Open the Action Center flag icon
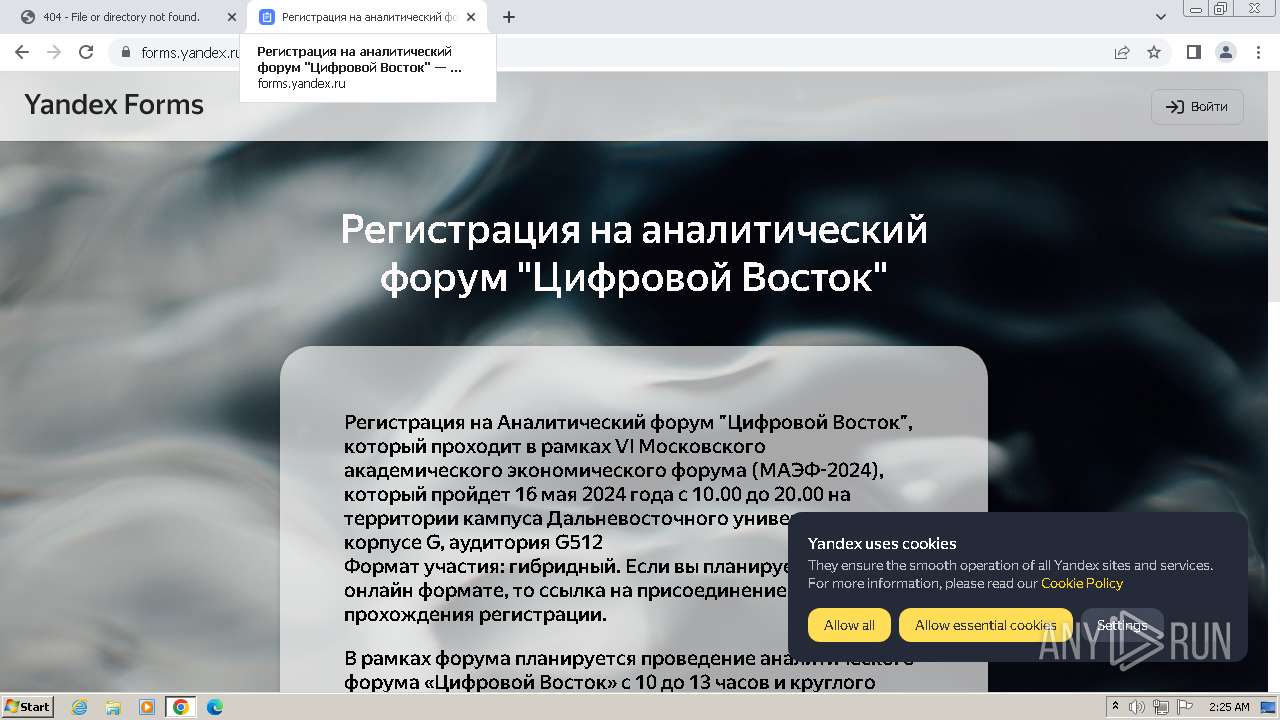This screenshot has height=720, width=1280. (1185, 707)
